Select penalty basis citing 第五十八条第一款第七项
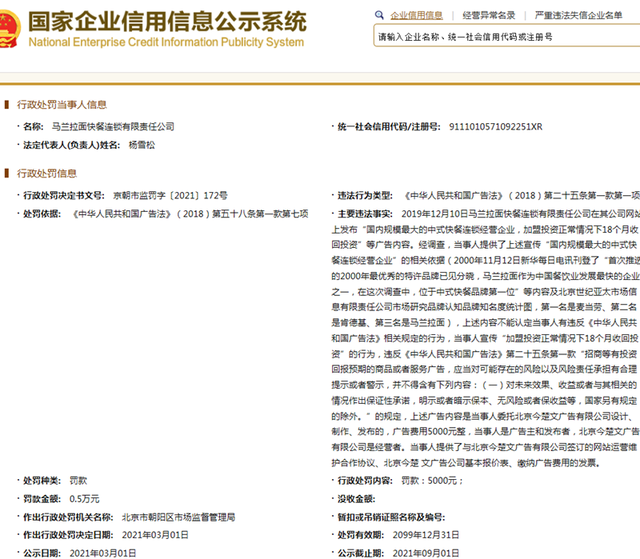The image size is (640, 559). tap(190, 214)
